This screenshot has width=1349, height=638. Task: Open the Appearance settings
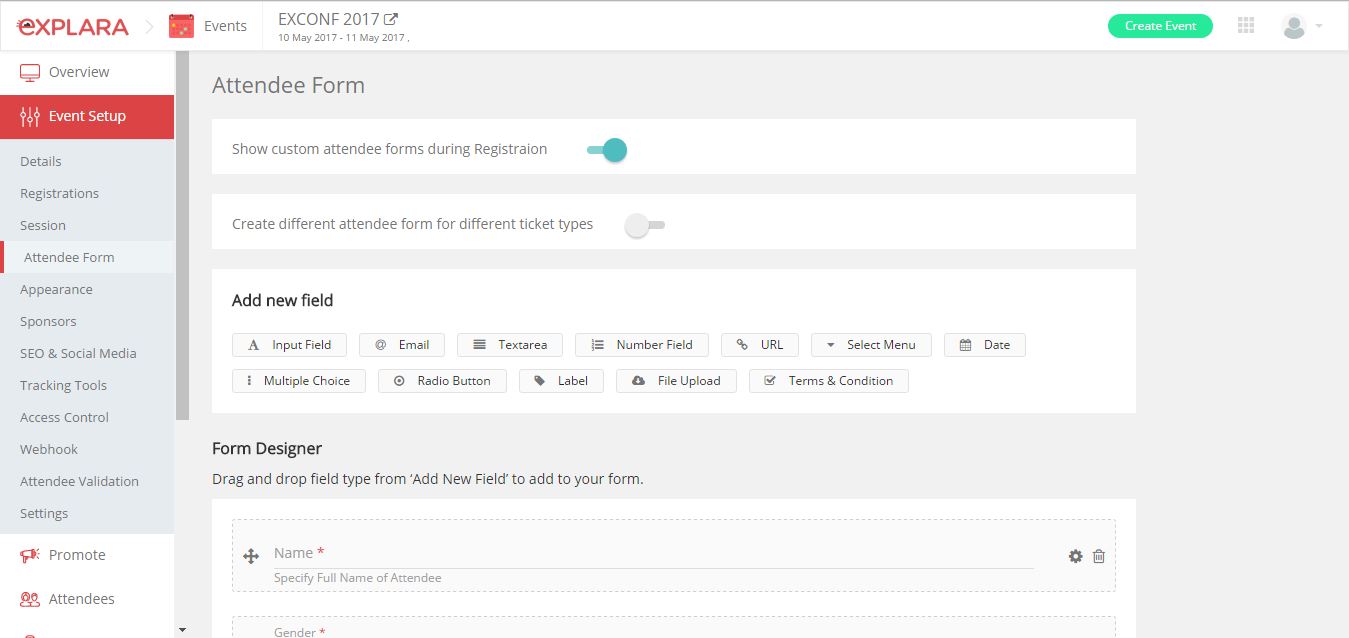click(56, 289)
